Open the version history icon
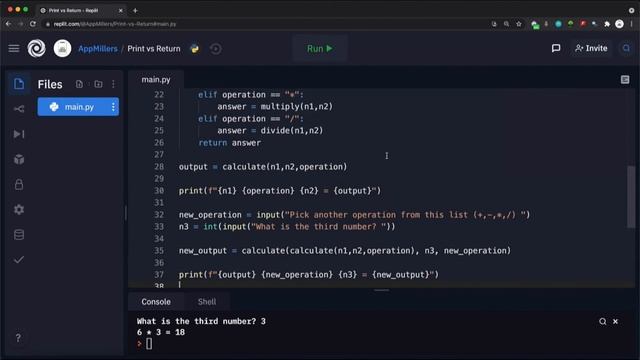 pyautogui.click(x=216, y=49)
